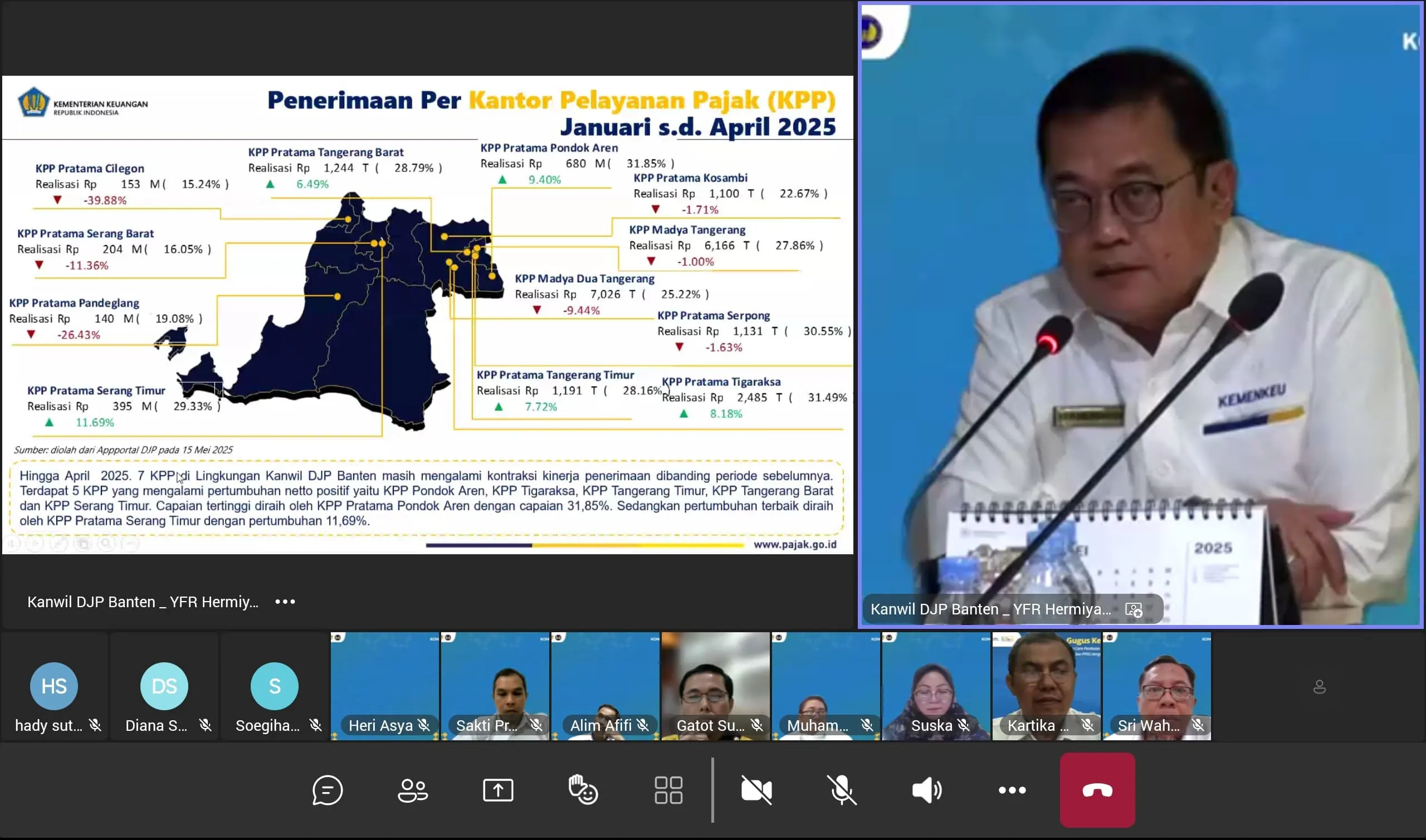Click muted mic icon on Alim Afifi tile

(642, 725)
